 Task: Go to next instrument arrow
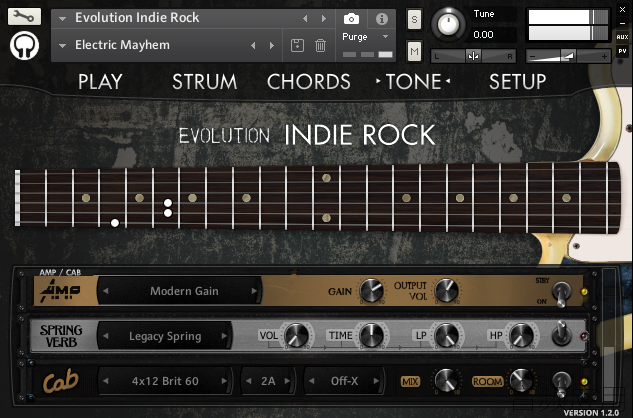coord(324,19)
